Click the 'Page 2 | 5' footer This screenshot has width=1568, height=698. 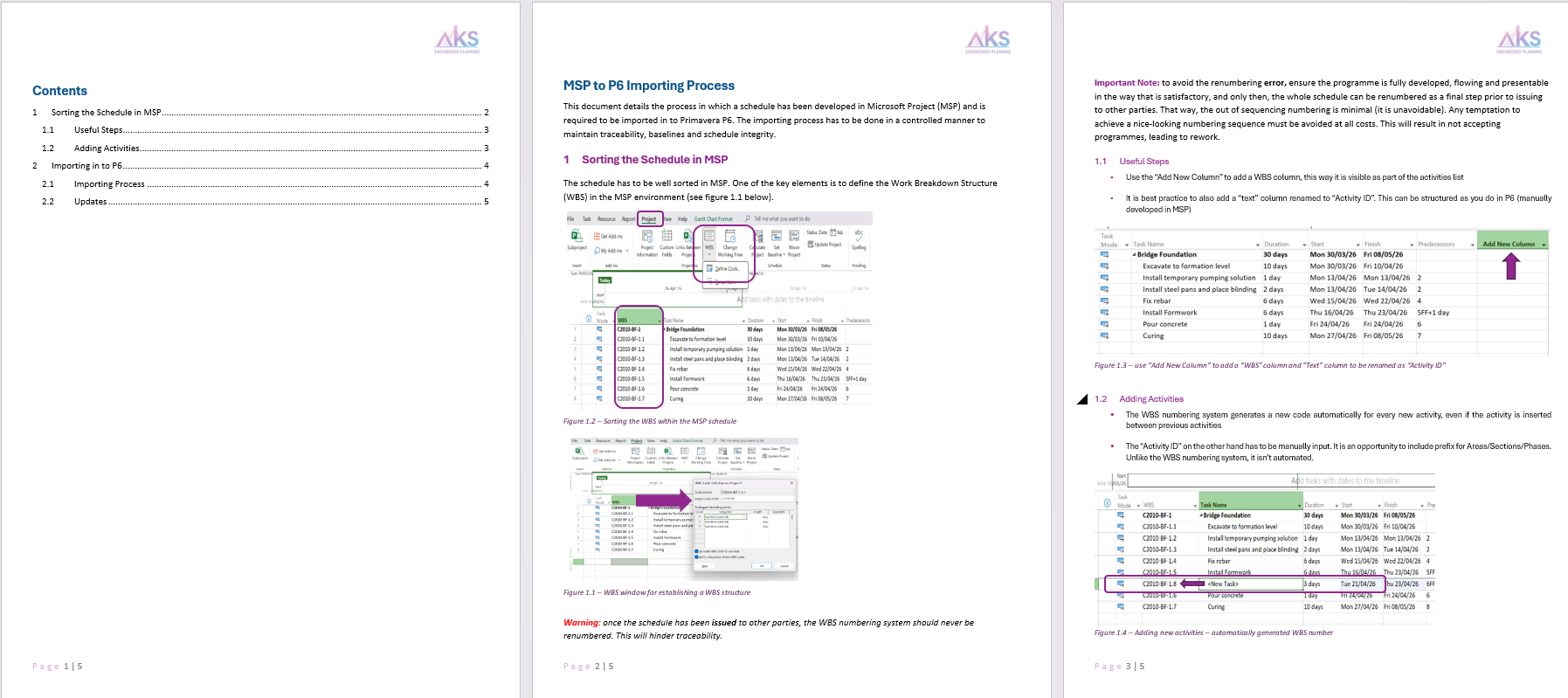(589, 667)
